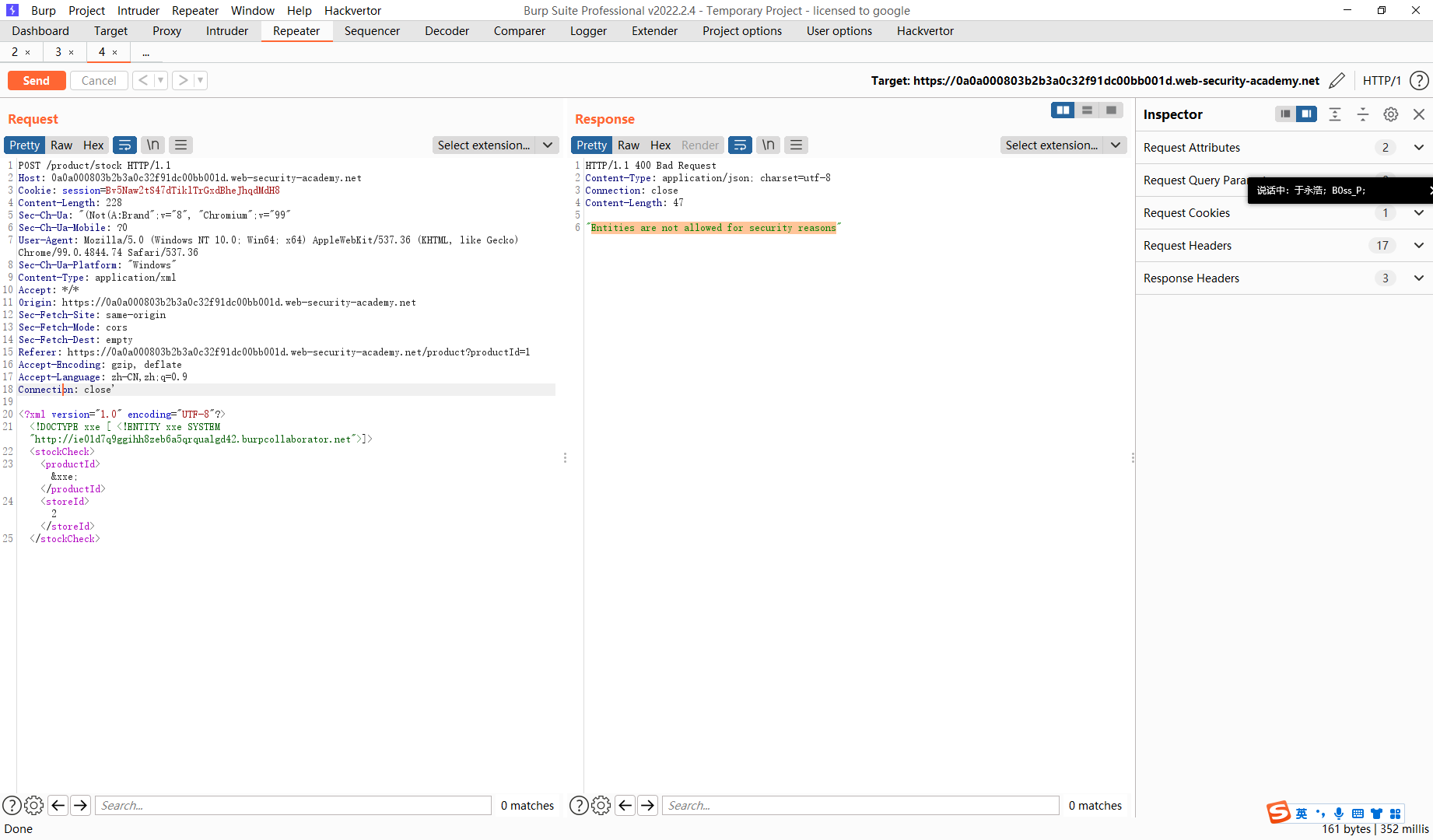Image resolution: width=1433 pixels, height=840 pixels.
Task: Open response pane hamburger menu
Action: click(796, 145)
